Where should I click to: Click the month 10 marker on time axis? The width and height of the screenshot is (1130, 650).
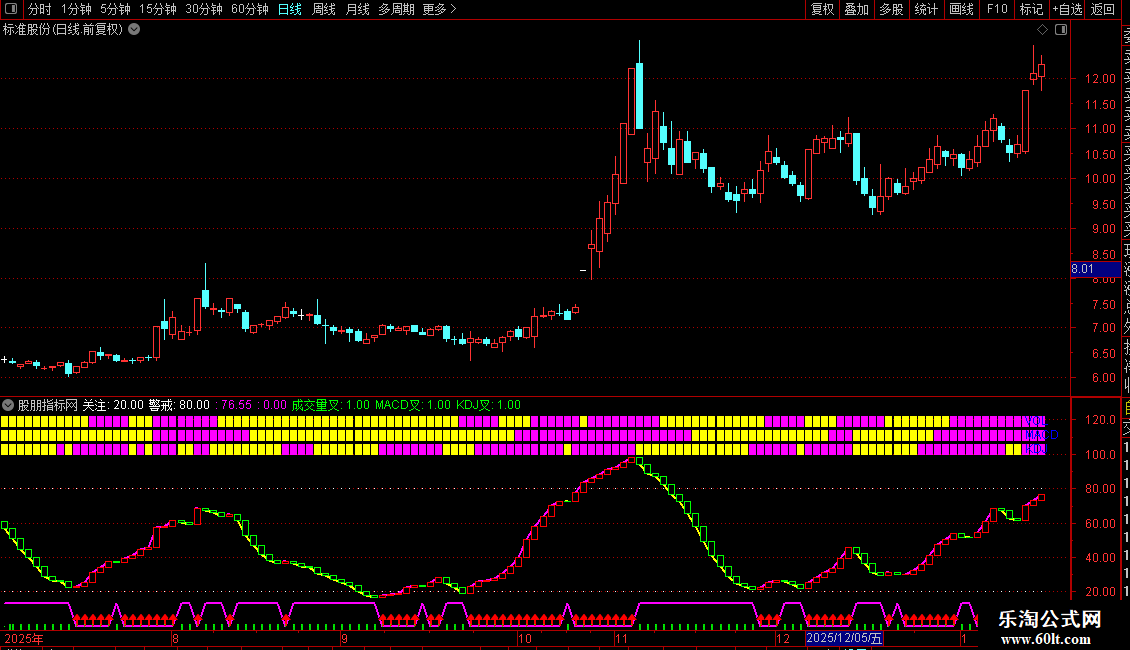(525, 638)
